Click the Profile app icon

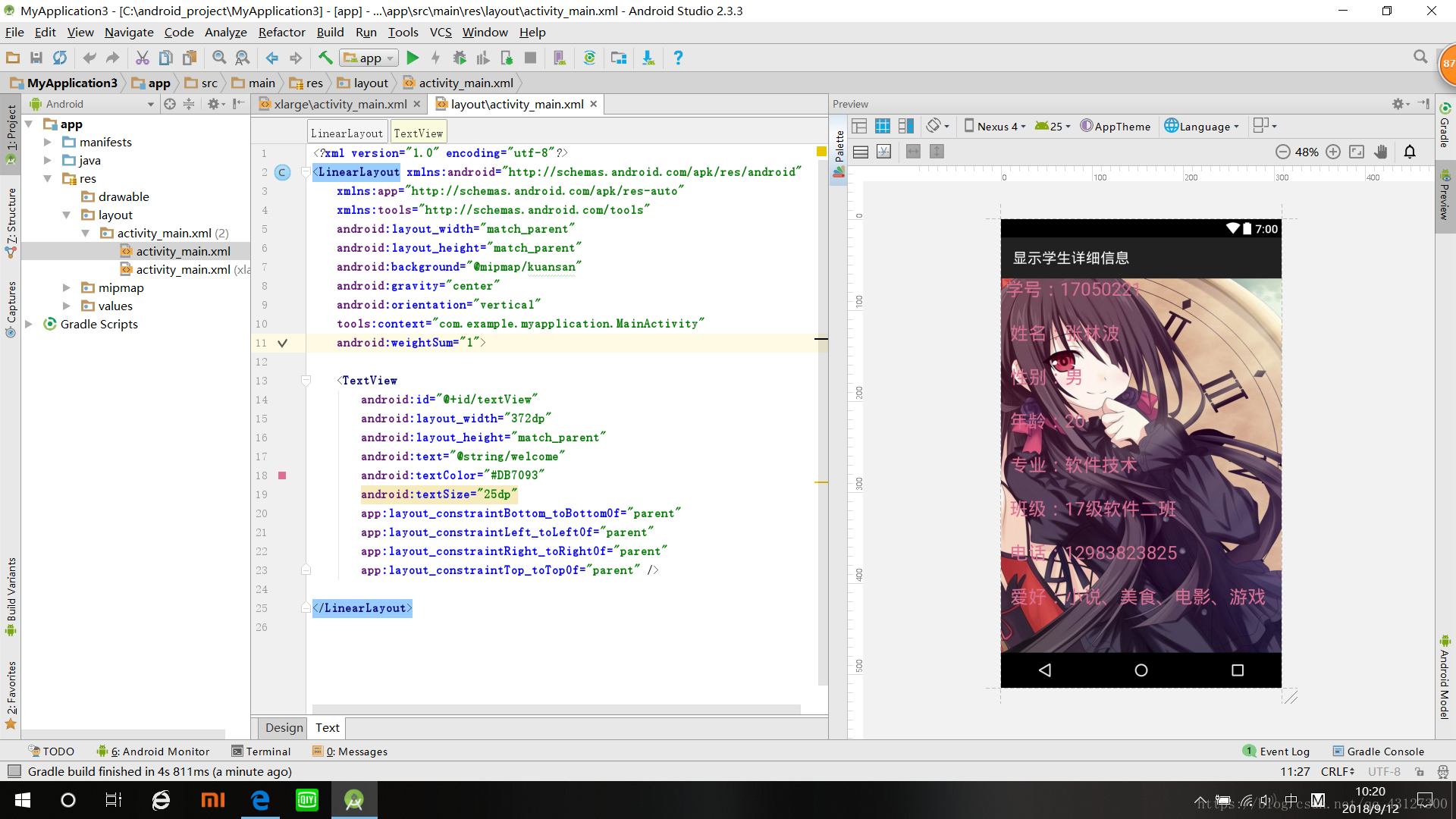[483, 58]
